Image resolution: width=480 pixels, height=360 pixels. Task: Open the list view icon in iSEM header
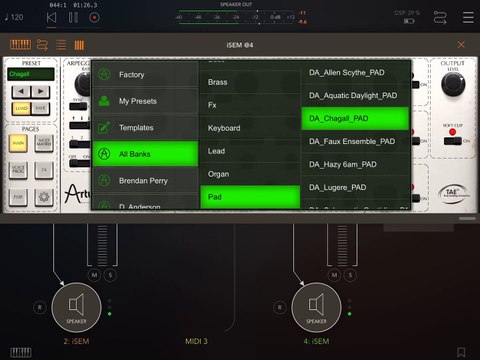(61, 45)
